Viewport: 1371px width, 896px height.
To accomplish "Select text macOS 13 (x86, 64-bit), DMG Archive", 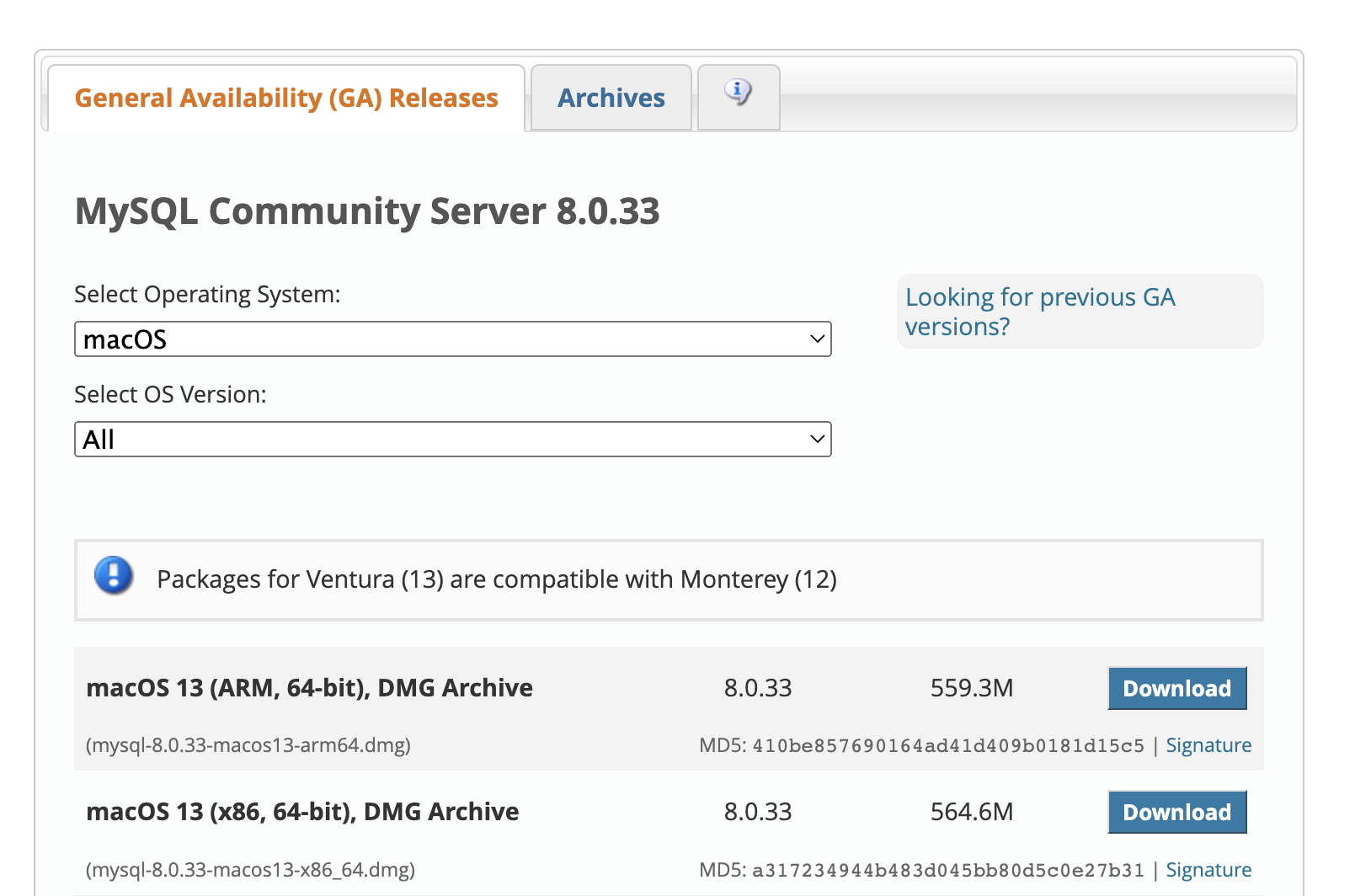I will 302,812.
